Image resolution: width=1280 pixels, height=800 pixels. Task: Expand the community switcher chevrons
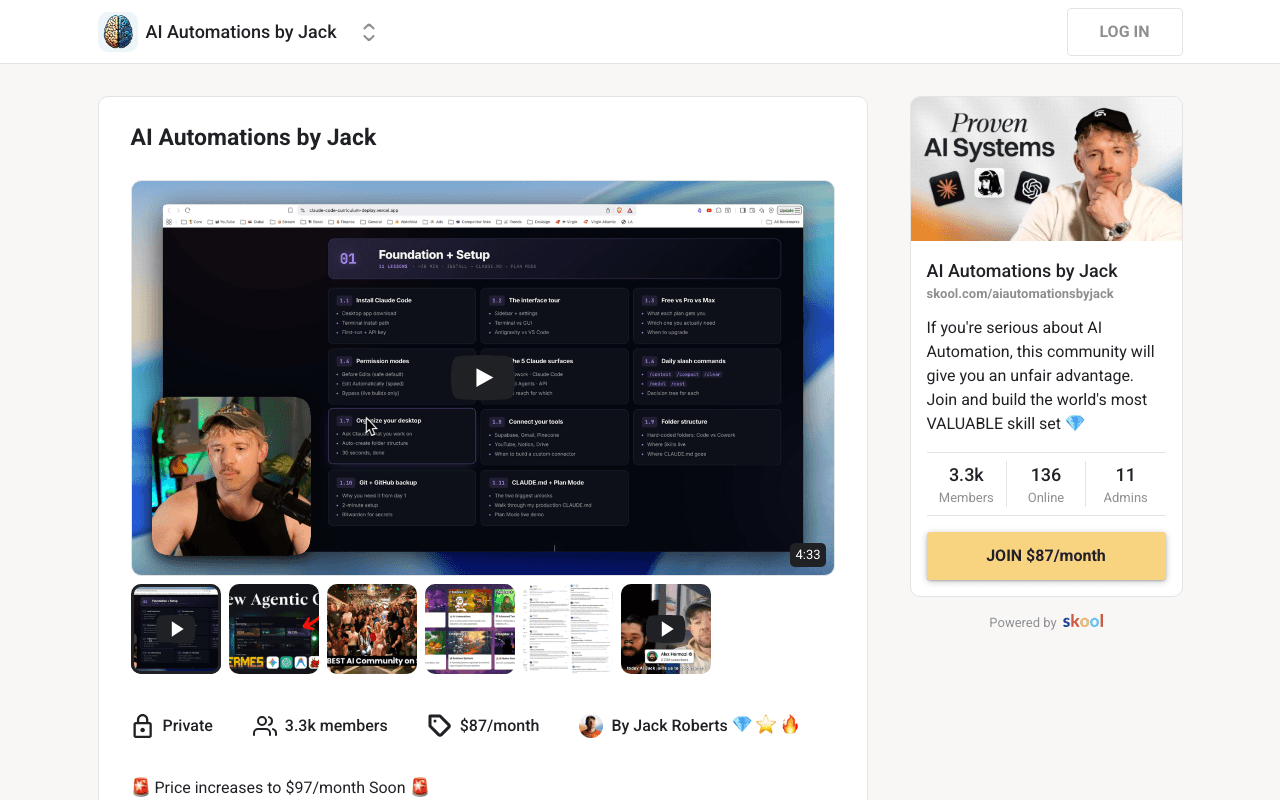(x=369, y=32)
